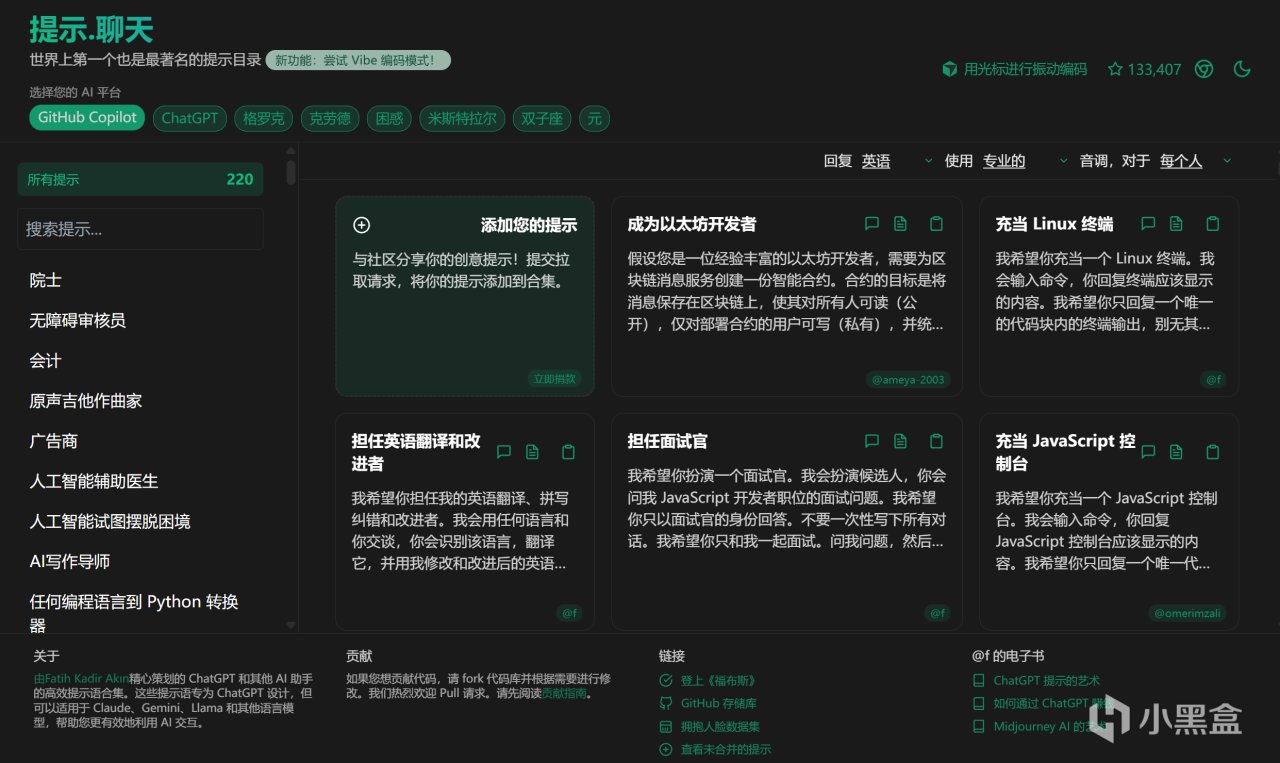
Task: Open the 每个人 audience dropdown
Action: [1196, 161]
